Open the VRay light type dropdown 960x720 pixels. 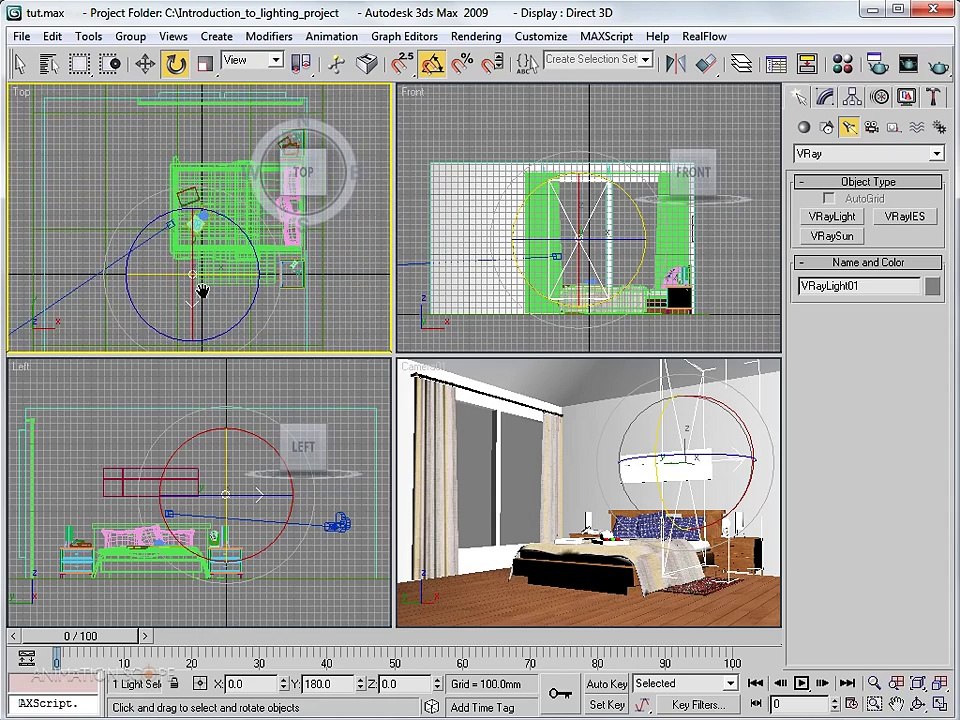pos(869,154)
